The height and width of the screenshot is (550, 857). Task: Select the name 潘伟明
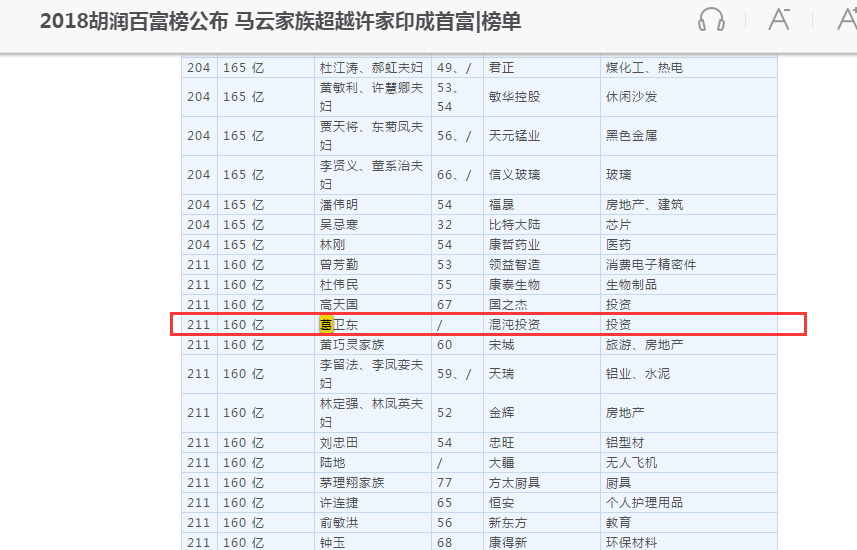(x=339, y=204)
